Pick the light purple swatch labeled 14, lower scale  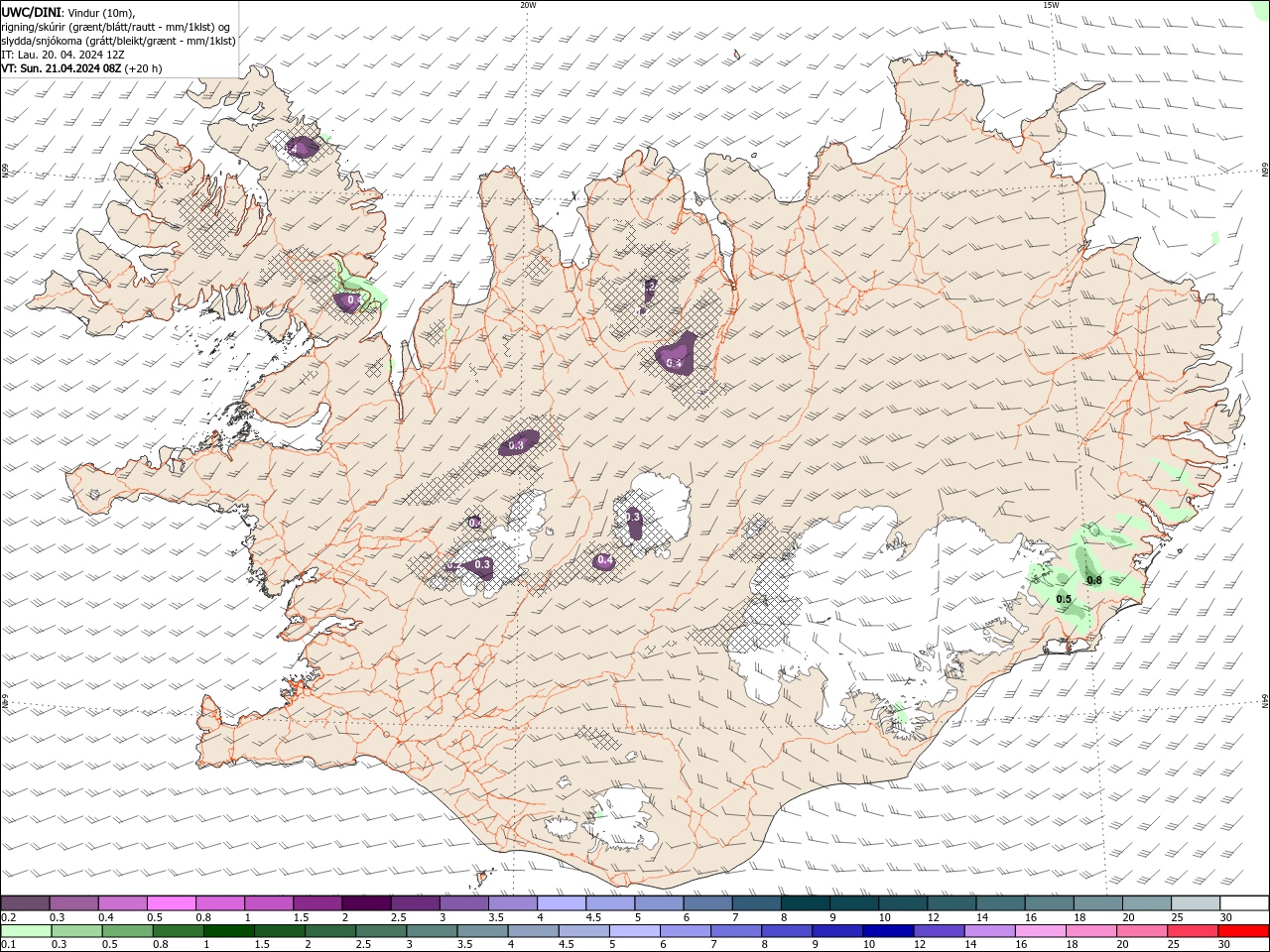pos(988,930)
